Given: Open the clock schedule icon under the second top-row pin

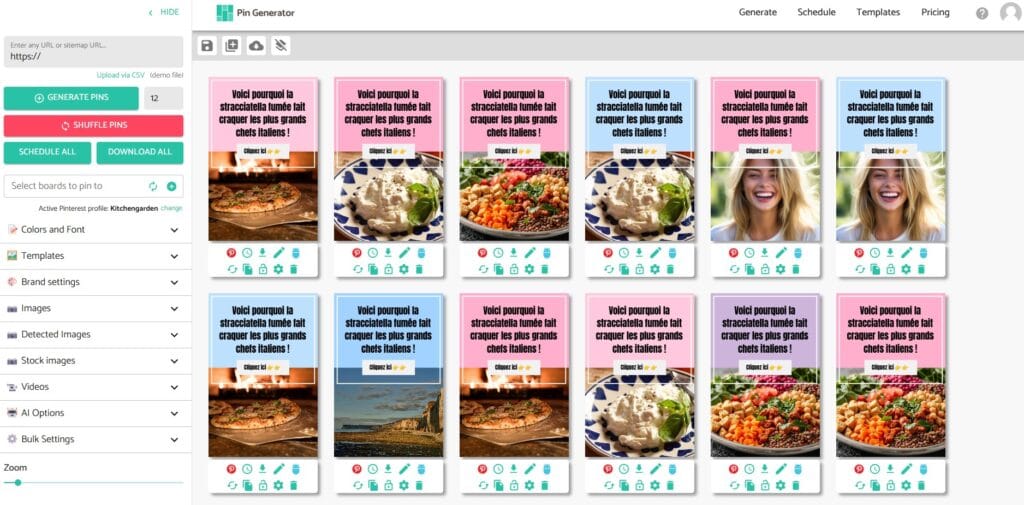Looking at the screenshot, I should pyautogui.click(x=372, y=253).
